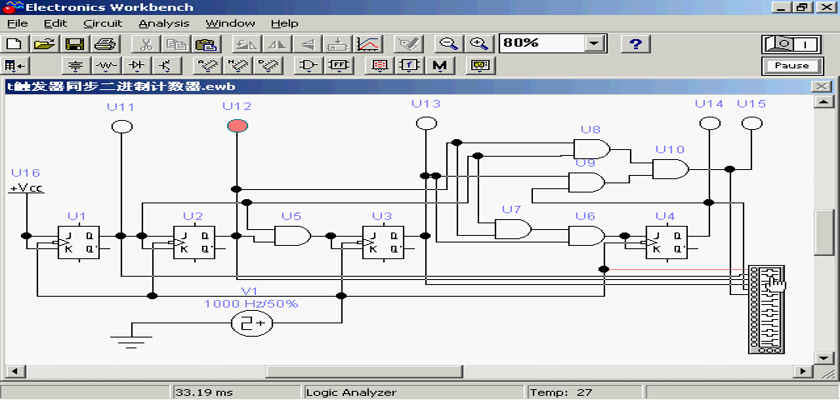Click the Create Subcircuit icon
Screen dimensions: 840x400
click(338, 44)
